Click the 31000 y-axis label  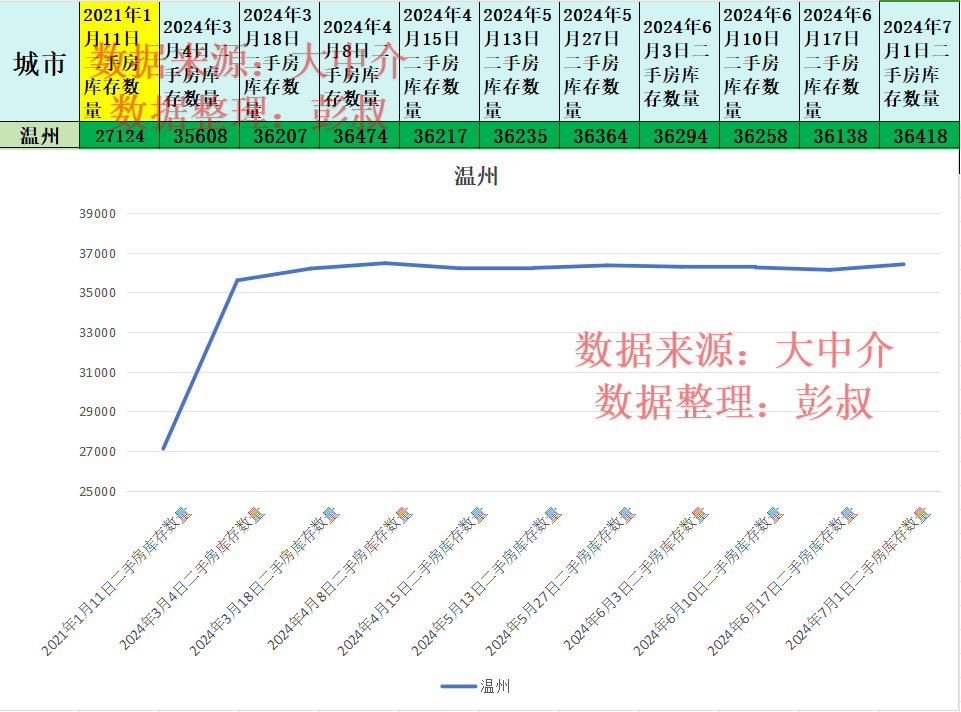point(97,373)
